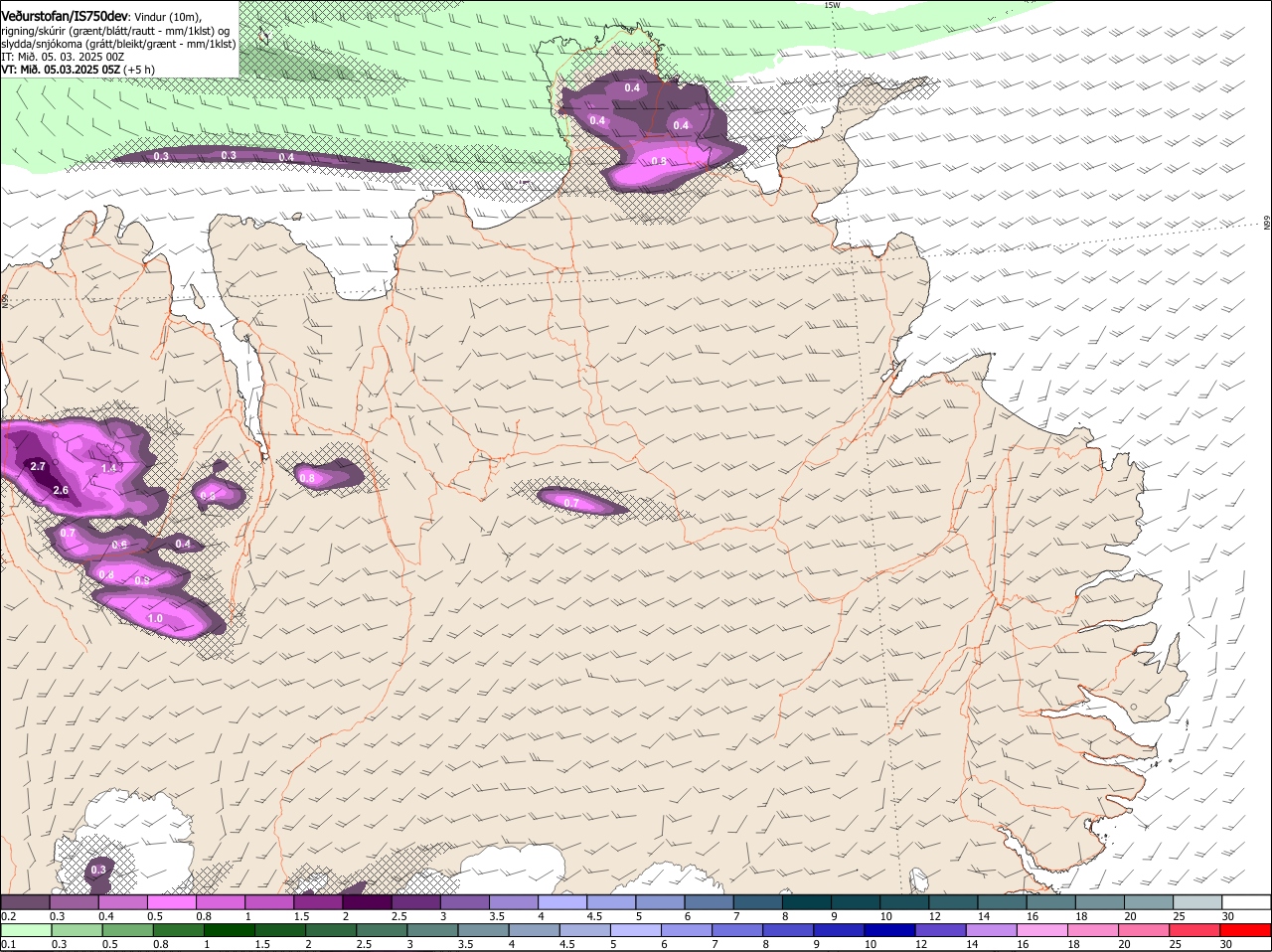
Task: Click the white swatch at 30 in upper scale
Action: [1246, 901]
